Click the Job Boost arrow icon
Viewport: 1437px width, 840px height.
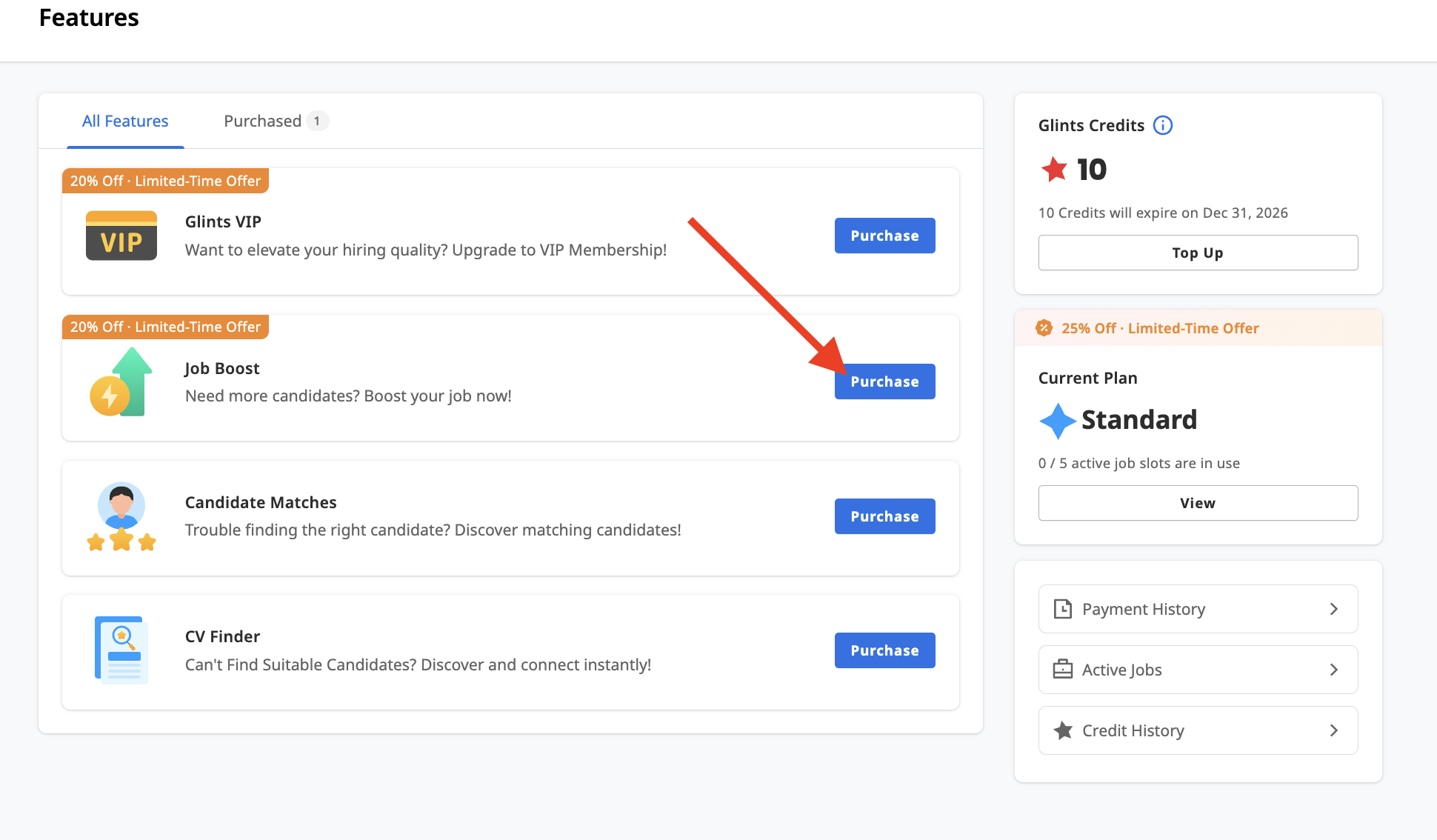tap(121, 381)
